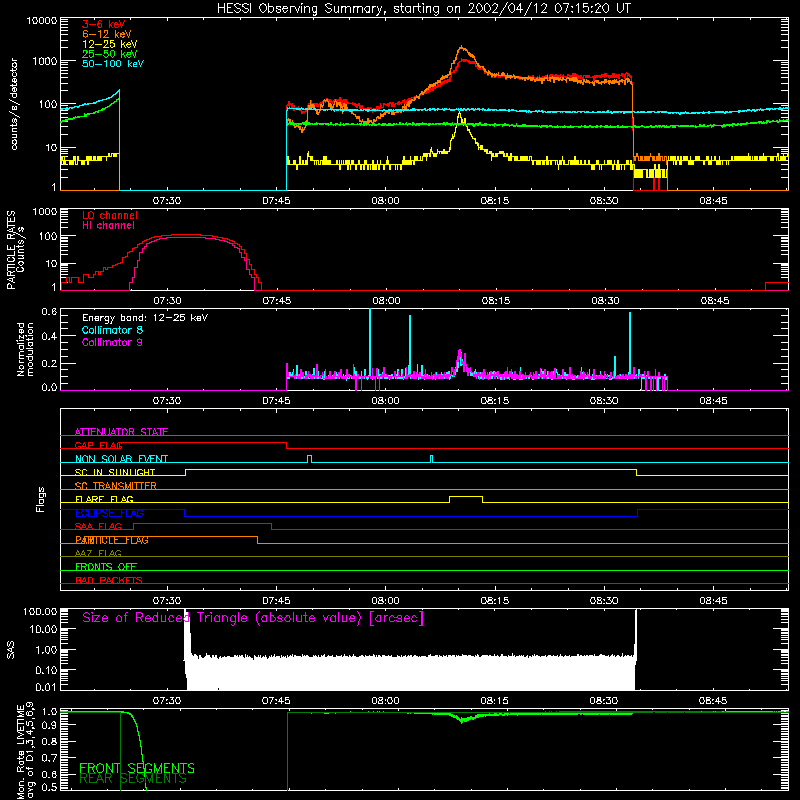The height and width of the screenshot is (800, 800).
Task: Click the 10000 tick label on count-rate axis
Action: pyautogui.click(x=42, y=21)
